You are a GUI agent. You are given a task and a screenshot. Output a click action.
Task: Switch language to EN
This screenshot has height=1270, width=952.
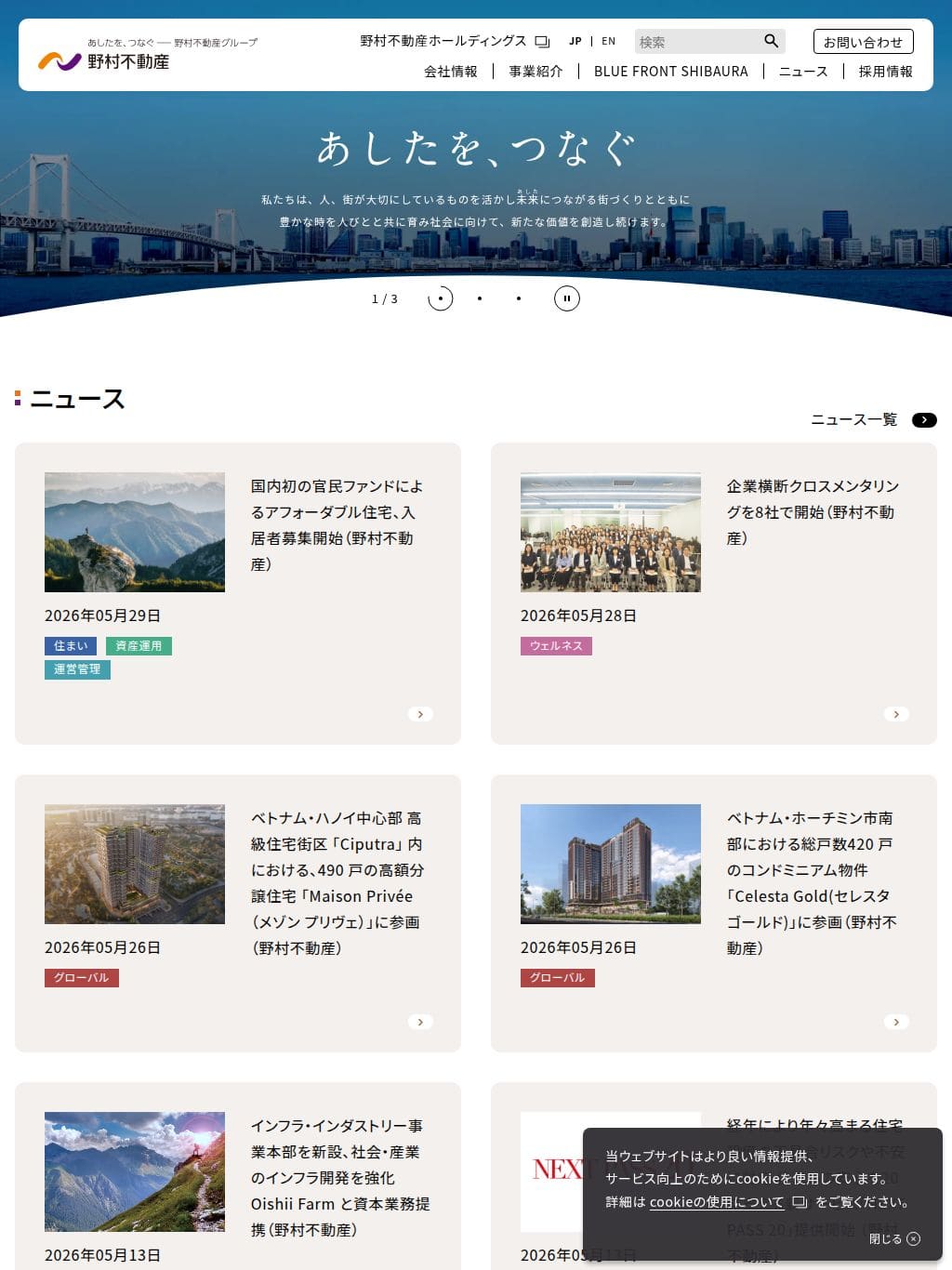pyautogui.click(x=609, y=41)
